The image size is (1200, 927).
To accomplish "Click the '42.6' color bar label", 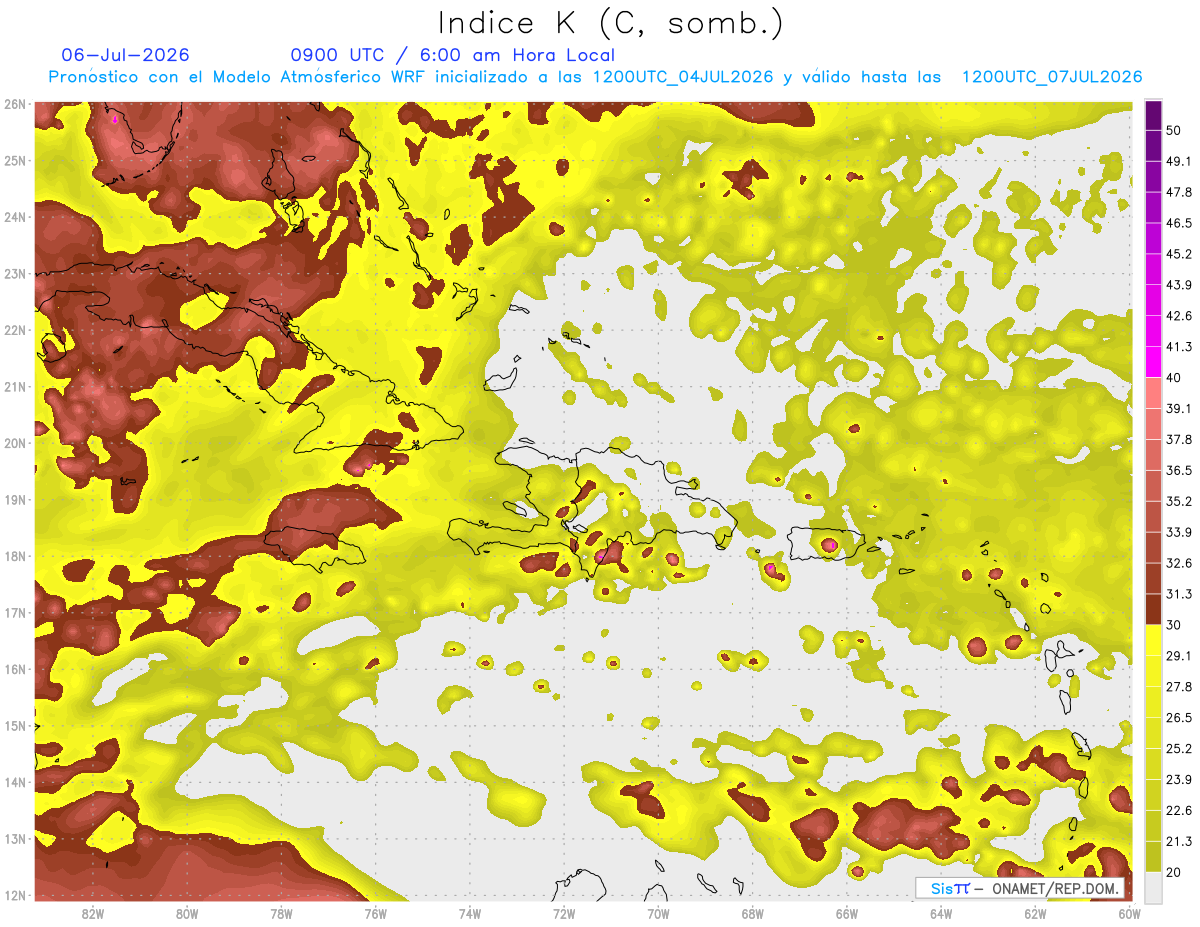I will coord(1178,316).
